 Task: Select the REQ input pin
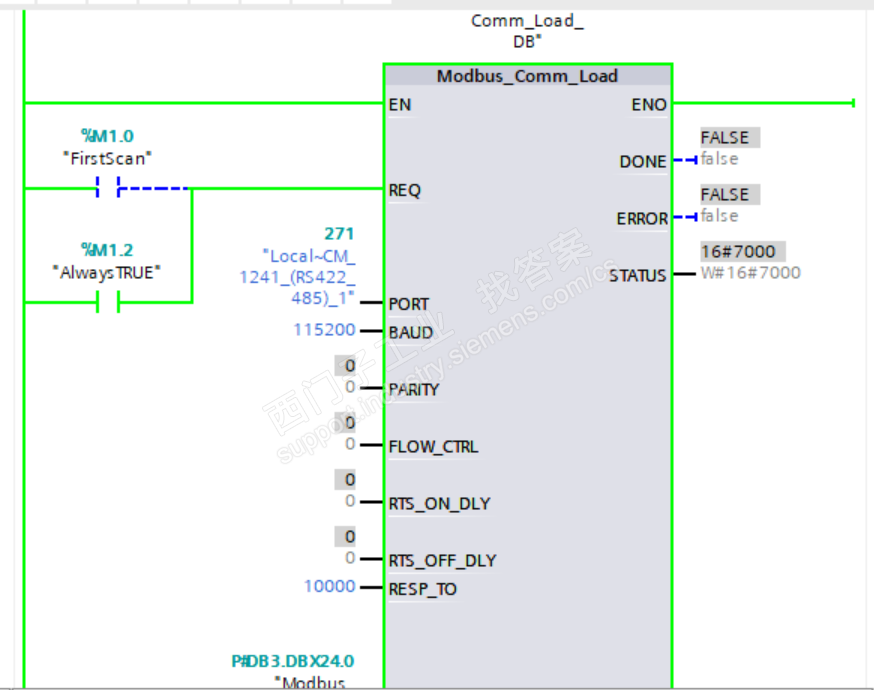click(x=405, y=190)
